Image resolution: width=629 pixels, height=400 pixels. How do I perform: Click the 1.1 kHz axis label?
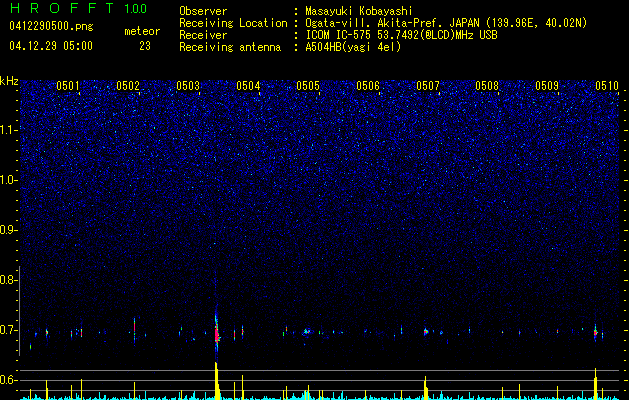8,130
